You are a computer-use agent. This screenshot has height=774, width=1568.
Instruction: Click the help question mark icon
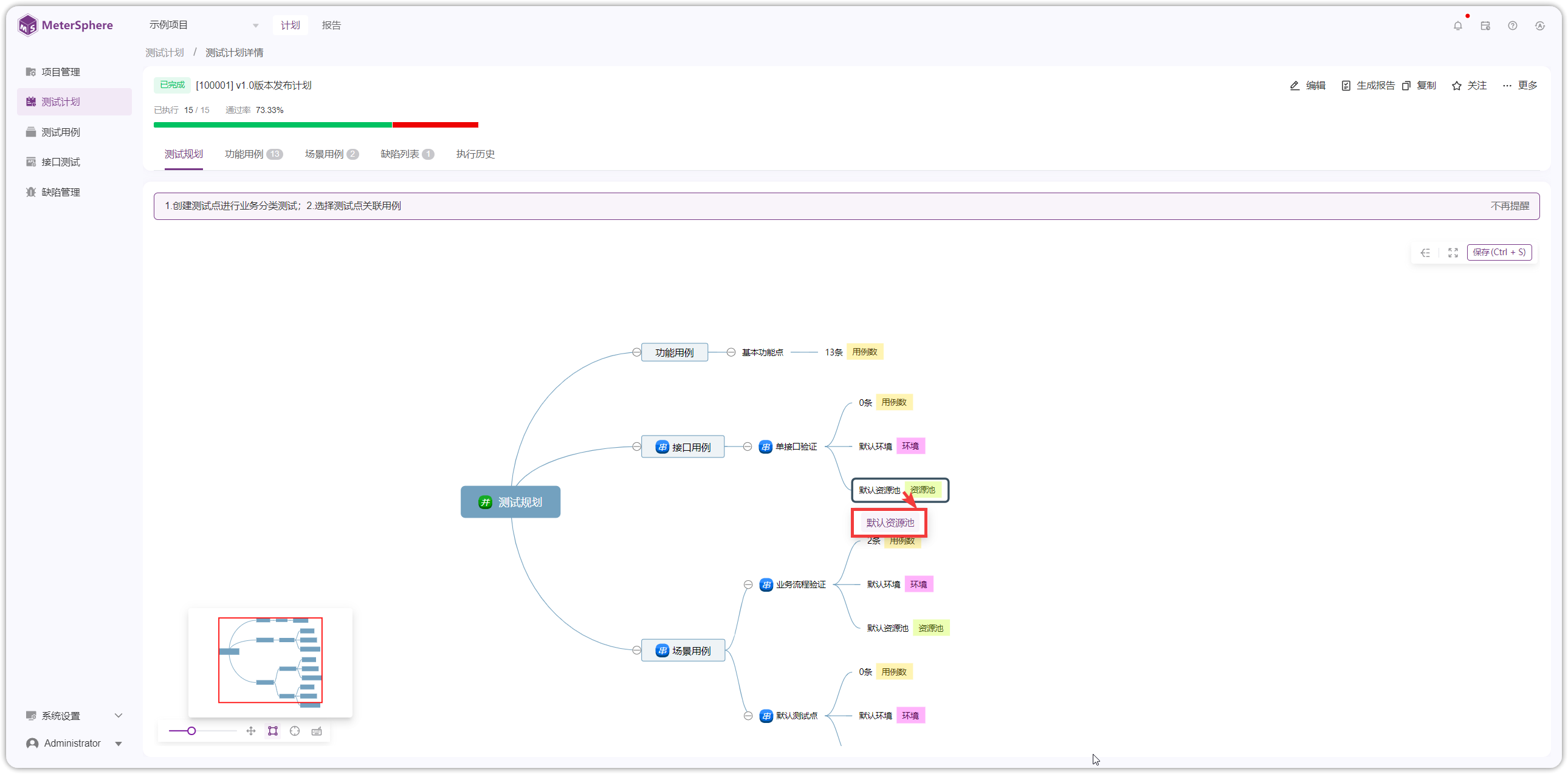[1513, 26]
